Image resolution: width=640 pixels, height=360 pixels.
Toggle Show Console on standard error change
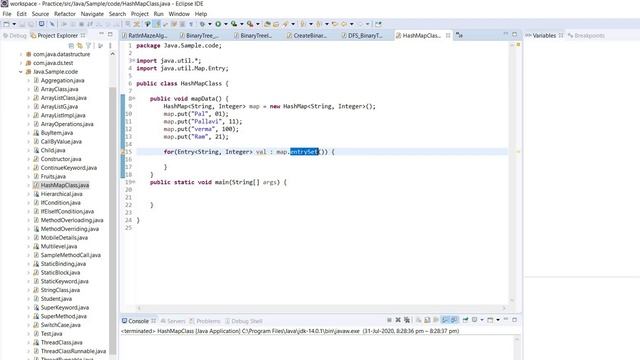pyautogui.click(x=454, y=320)
